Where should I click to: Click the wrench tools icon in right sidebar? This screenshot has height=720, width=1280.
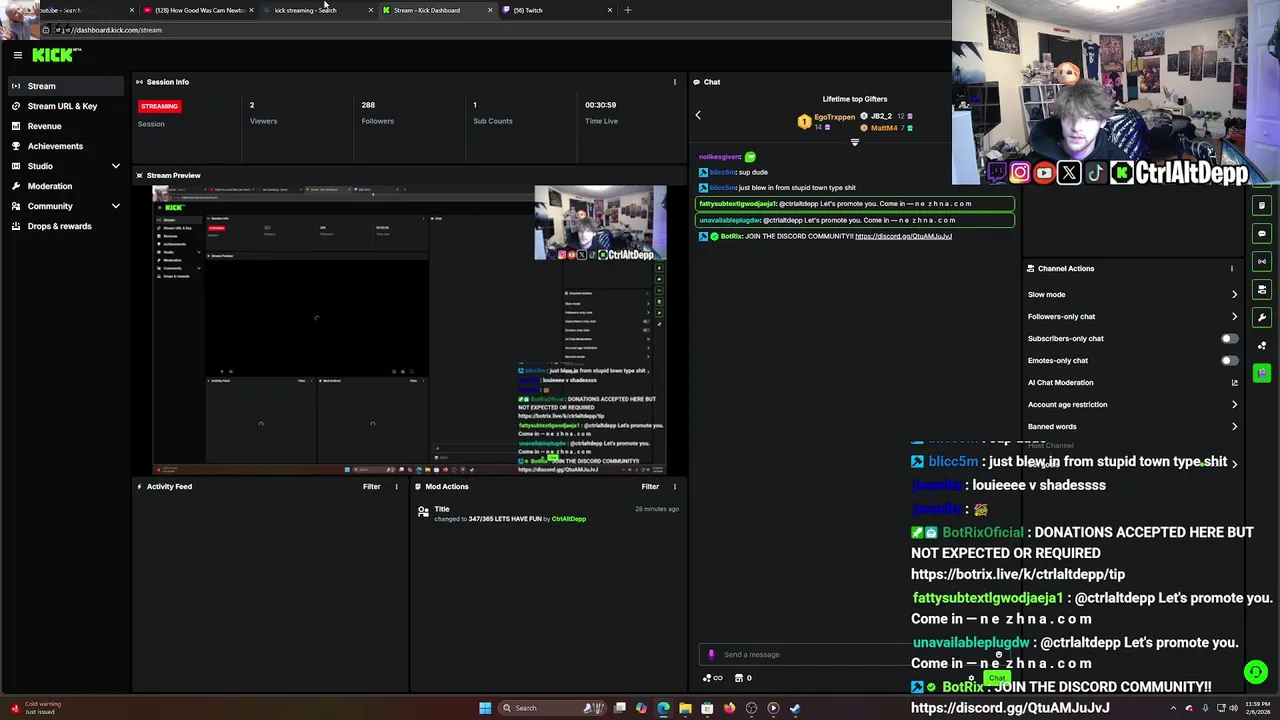coord(1262,317)
